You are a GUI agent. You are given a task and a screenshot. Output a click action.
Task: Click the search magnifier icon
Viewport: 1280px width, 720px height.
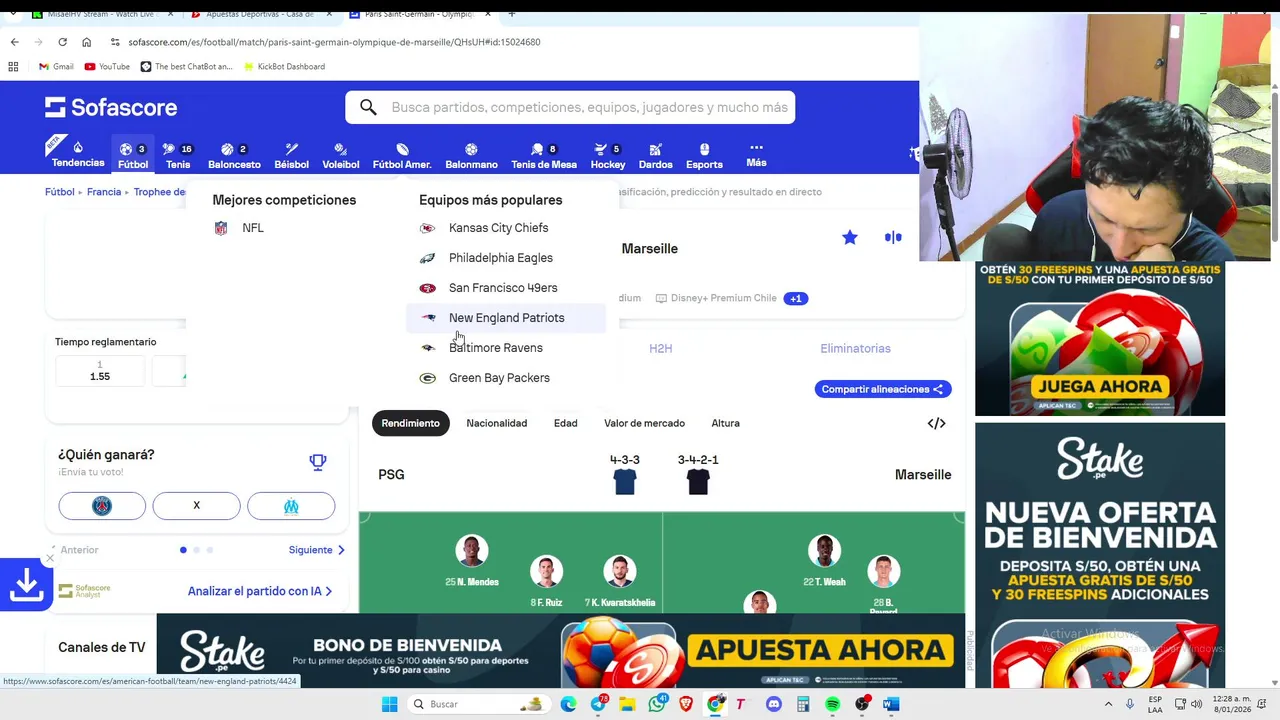coord(368,107)
